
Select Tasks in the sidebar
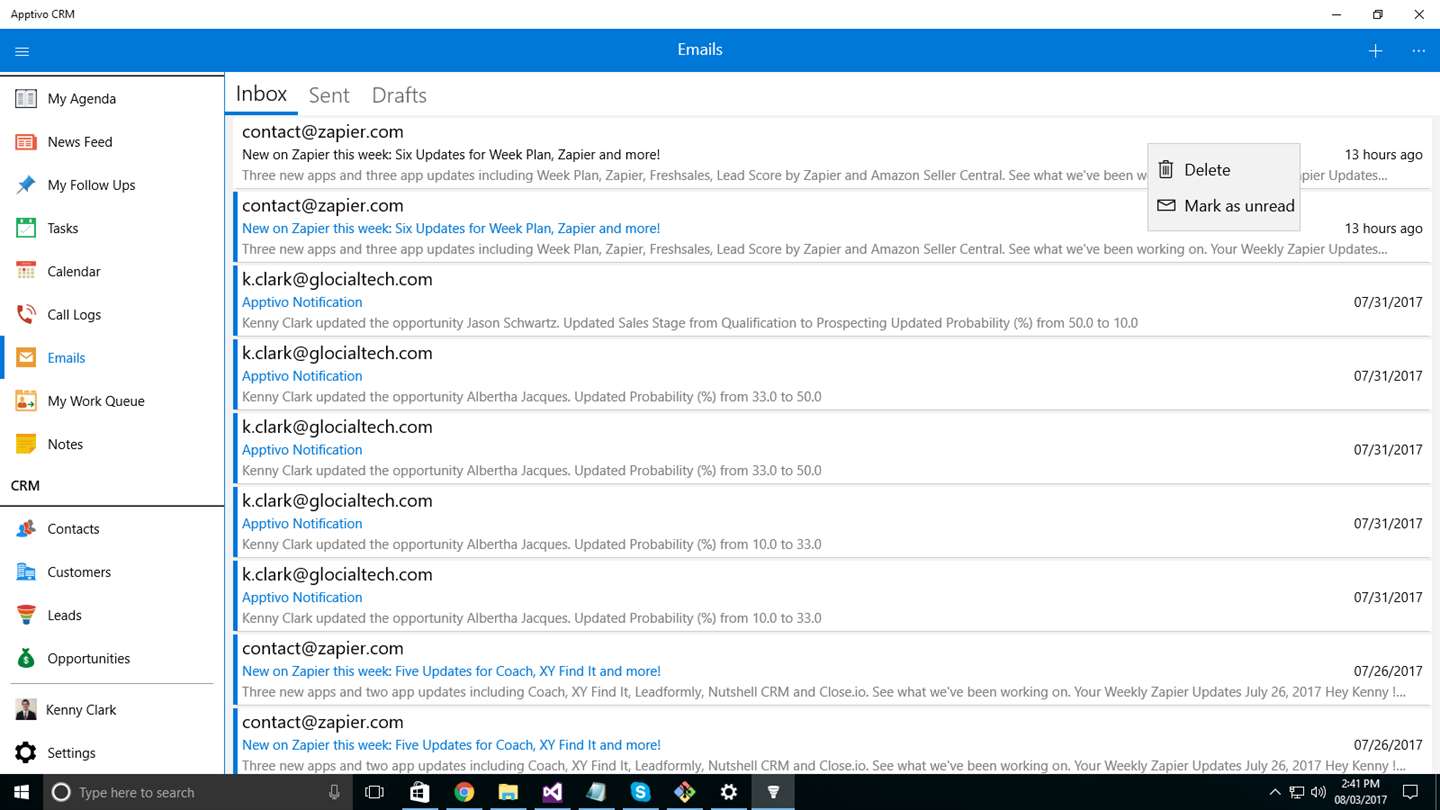(112, 228)
